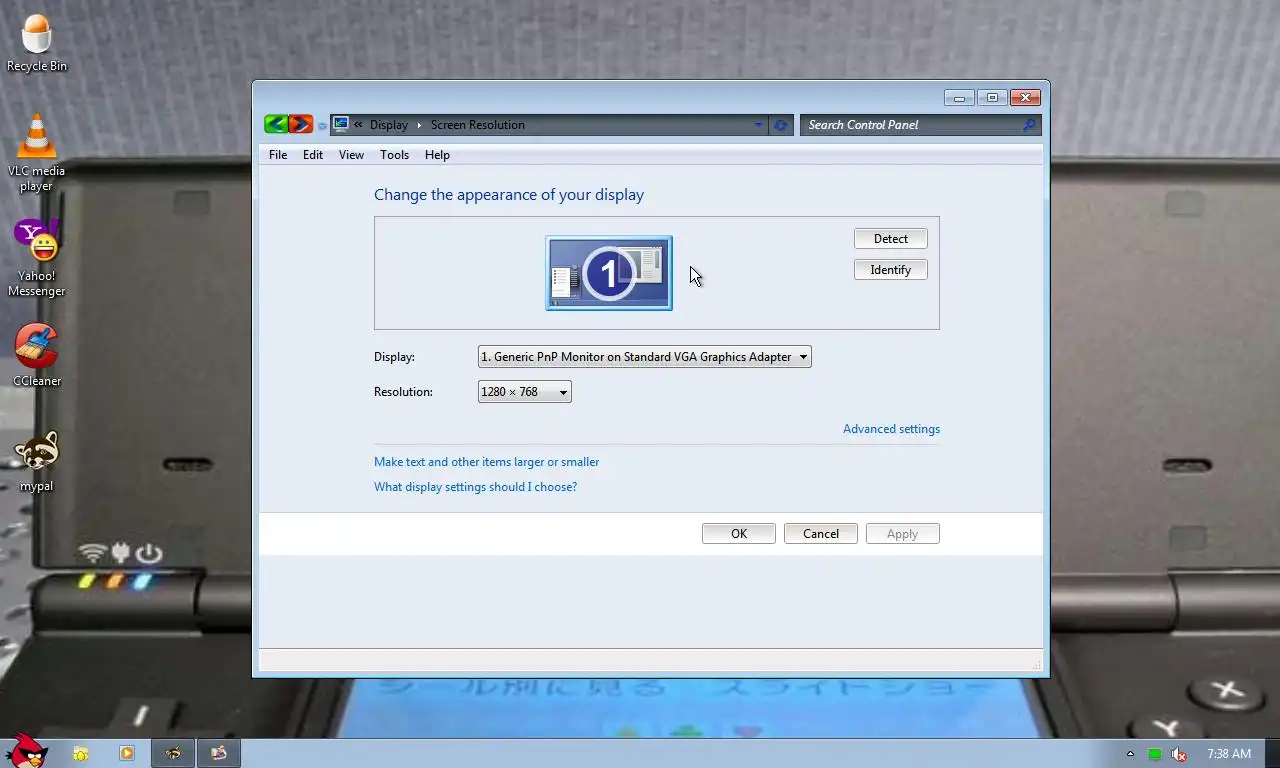Click the green network tray icon

click(x=1155, y=754)
